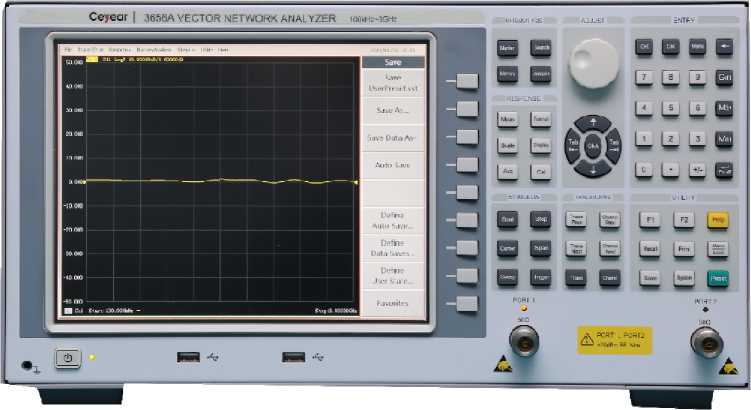751x410 pixels.
Task: Select Auto Save softkey on screen
Action: pyautogui.click(x=392, y=164)
